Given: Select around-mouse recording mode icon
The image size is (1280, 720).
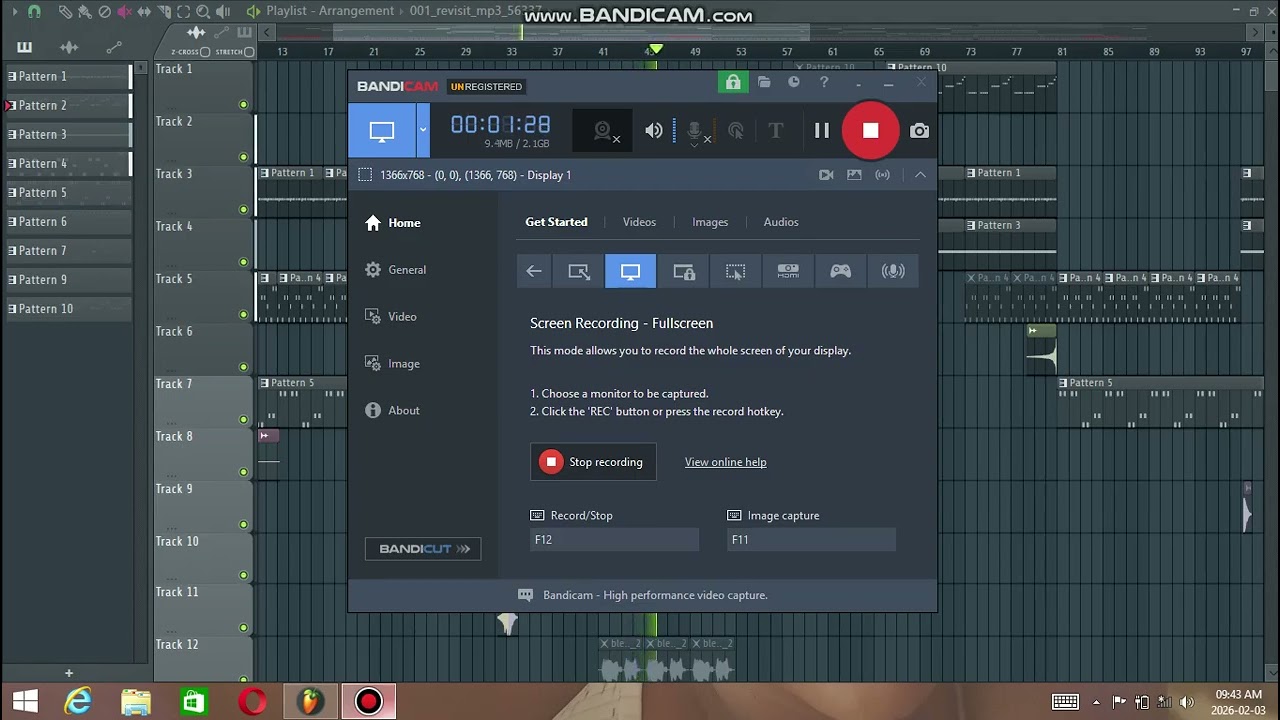Looking at the screenshot, I should 735,271.
